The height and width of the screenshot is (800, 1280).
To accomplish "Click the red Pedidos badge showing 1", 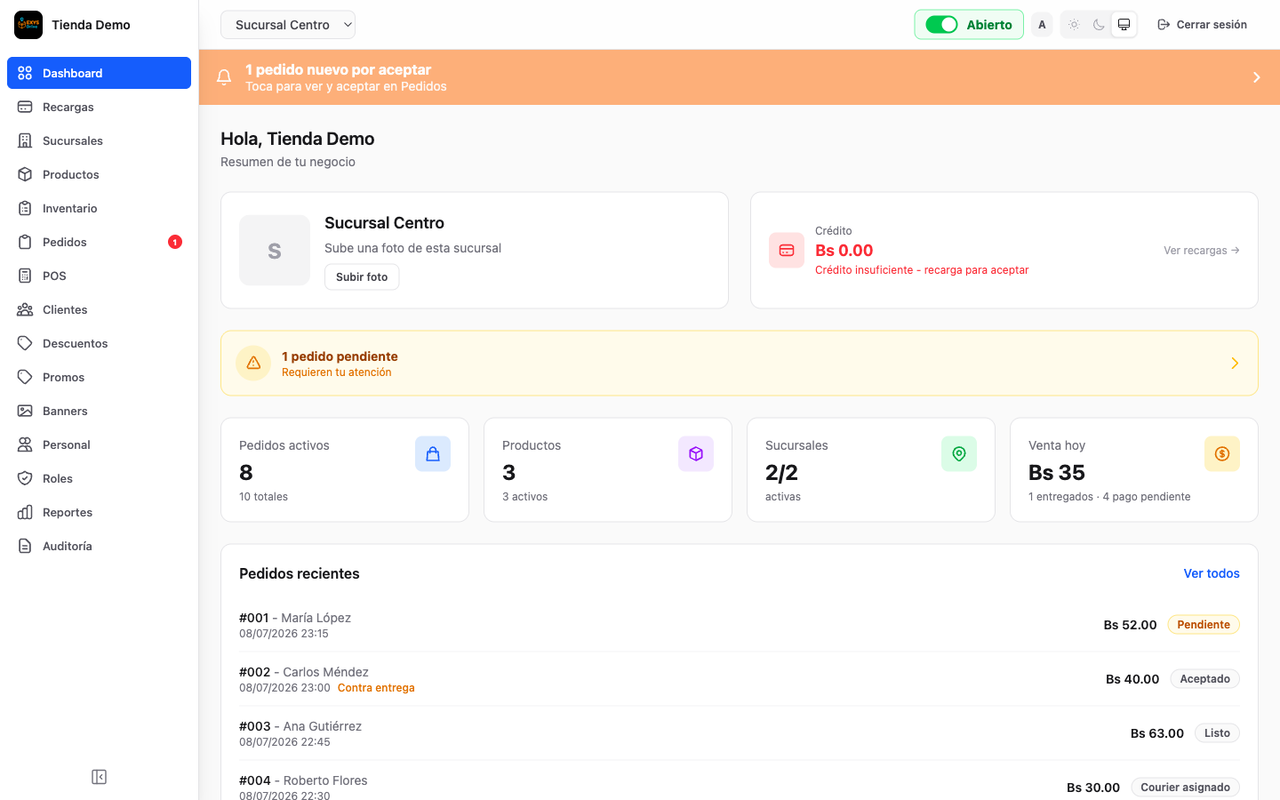I will click(x=175, y=242).
